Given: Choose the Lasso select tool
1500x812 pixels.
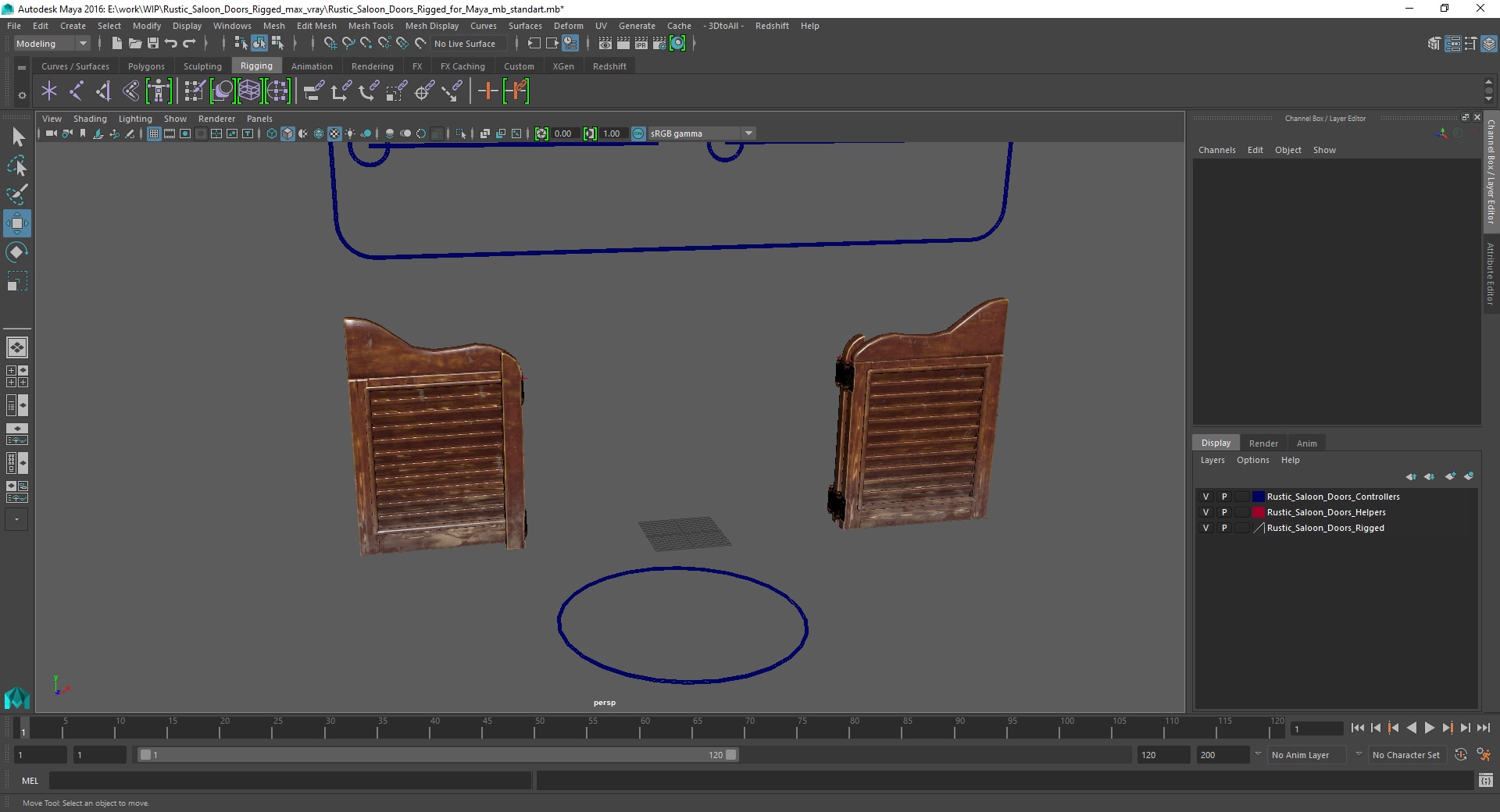Looking at the screenshot, I should [x=17, y=166].
